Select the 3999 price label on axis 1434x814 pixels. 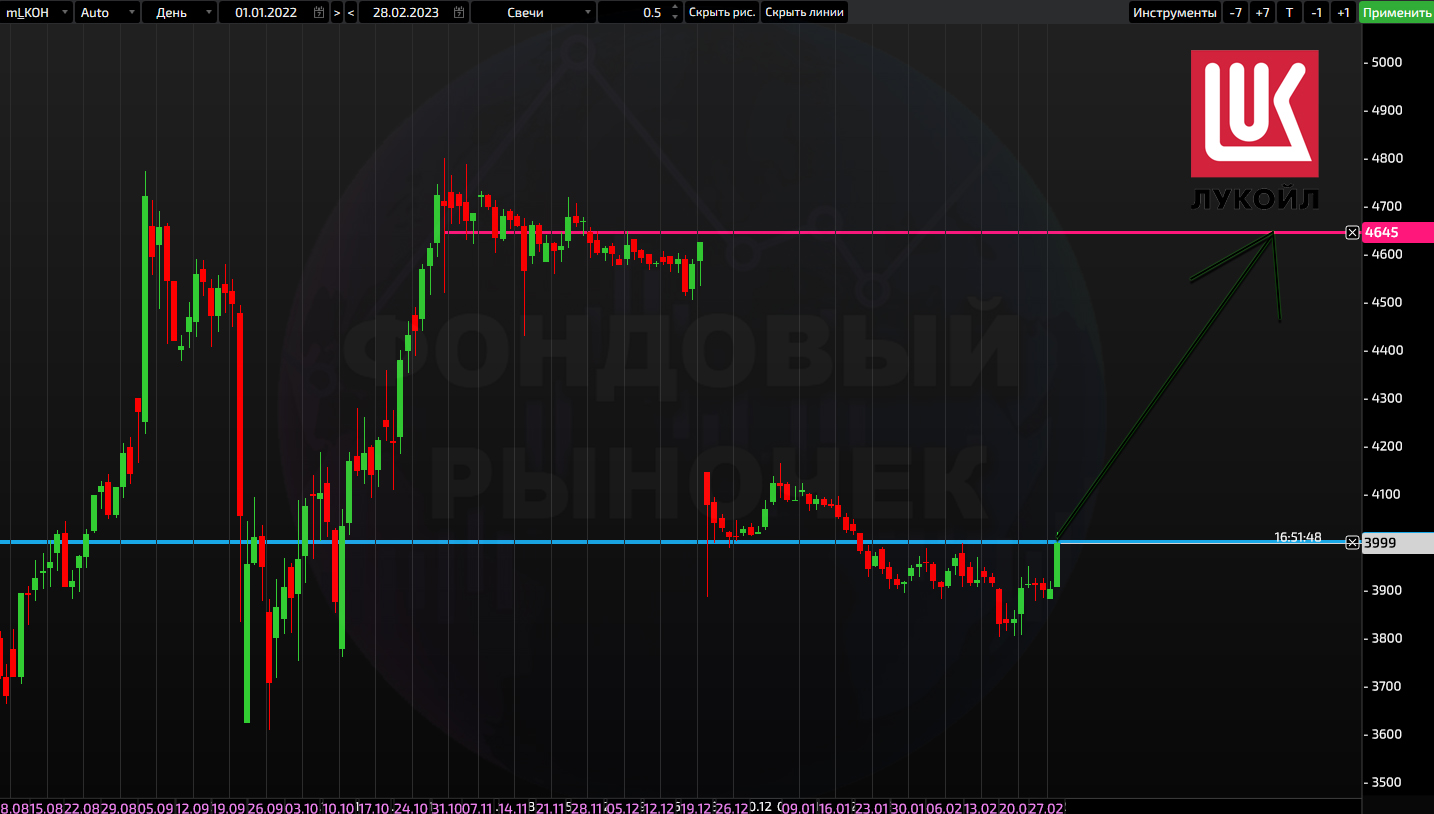[1397, 542]
